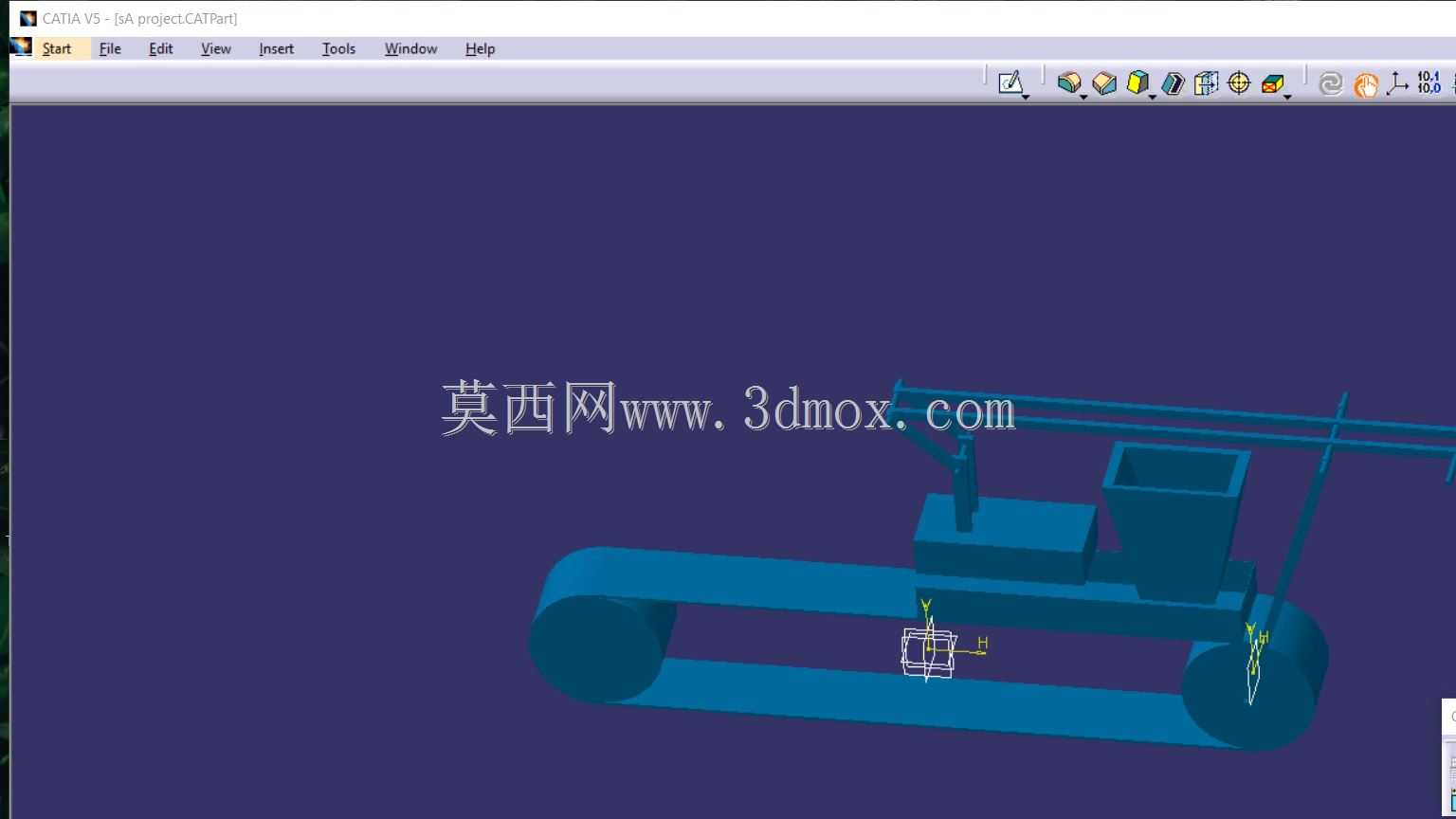Viewport: 1456px width, 819px height.
Task: Open the Edit menu
Action: pos(161,48)
